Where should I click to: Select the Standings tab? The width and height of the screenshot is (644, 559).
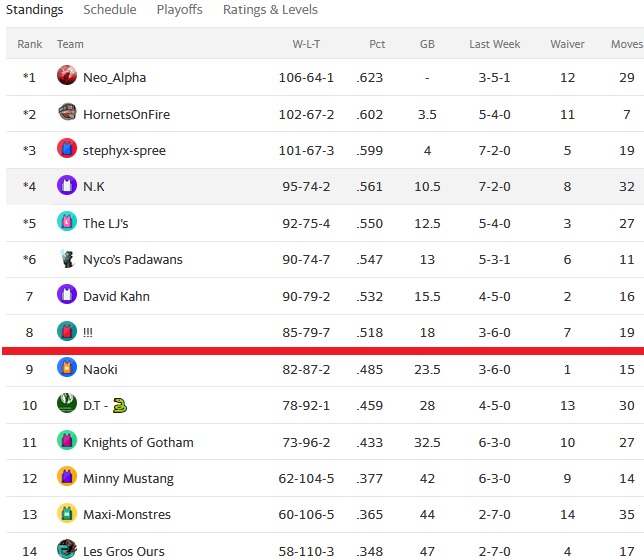(34, 9)
